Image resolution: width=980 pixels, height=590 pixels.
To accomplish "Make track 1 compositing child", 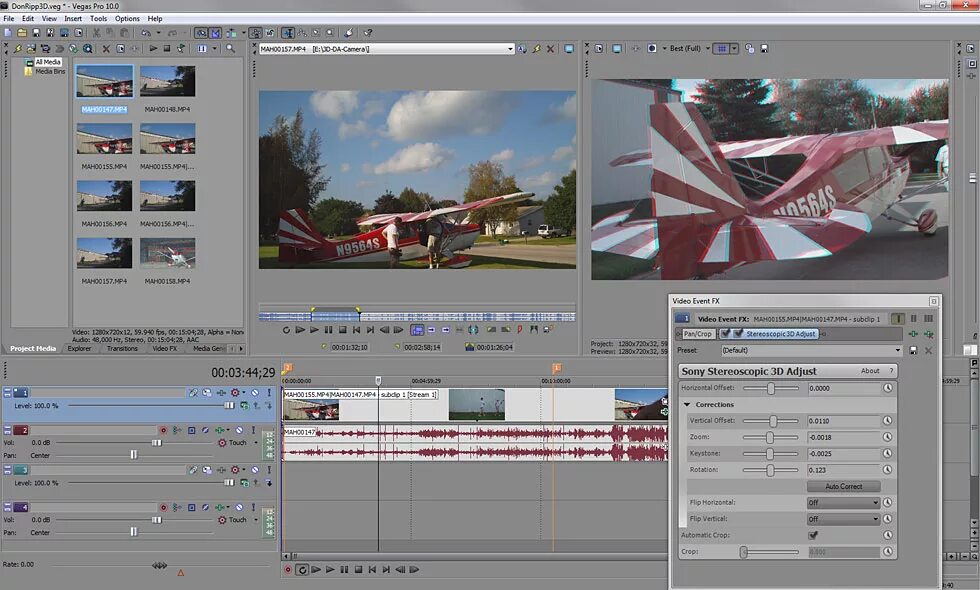I will 269,405.
